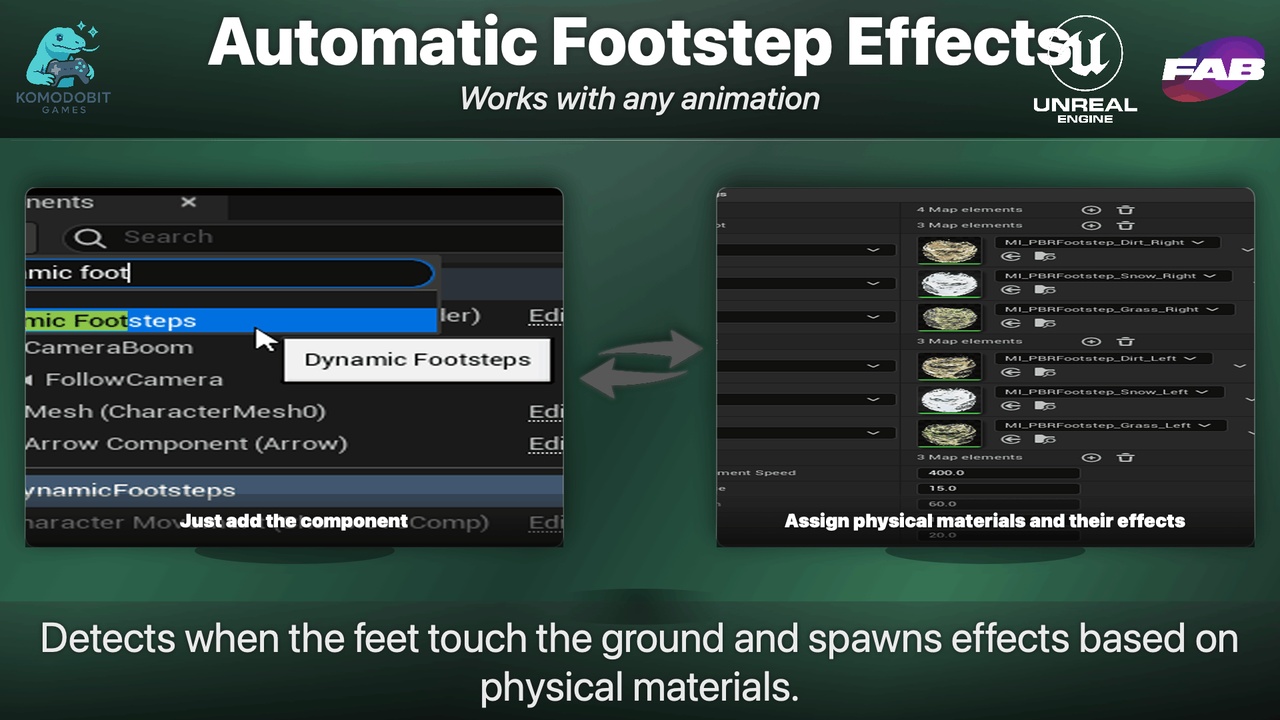
Task: Click the trash icon in the 3 Map elements row above 400.0
Action: [x=1125, y=457]
